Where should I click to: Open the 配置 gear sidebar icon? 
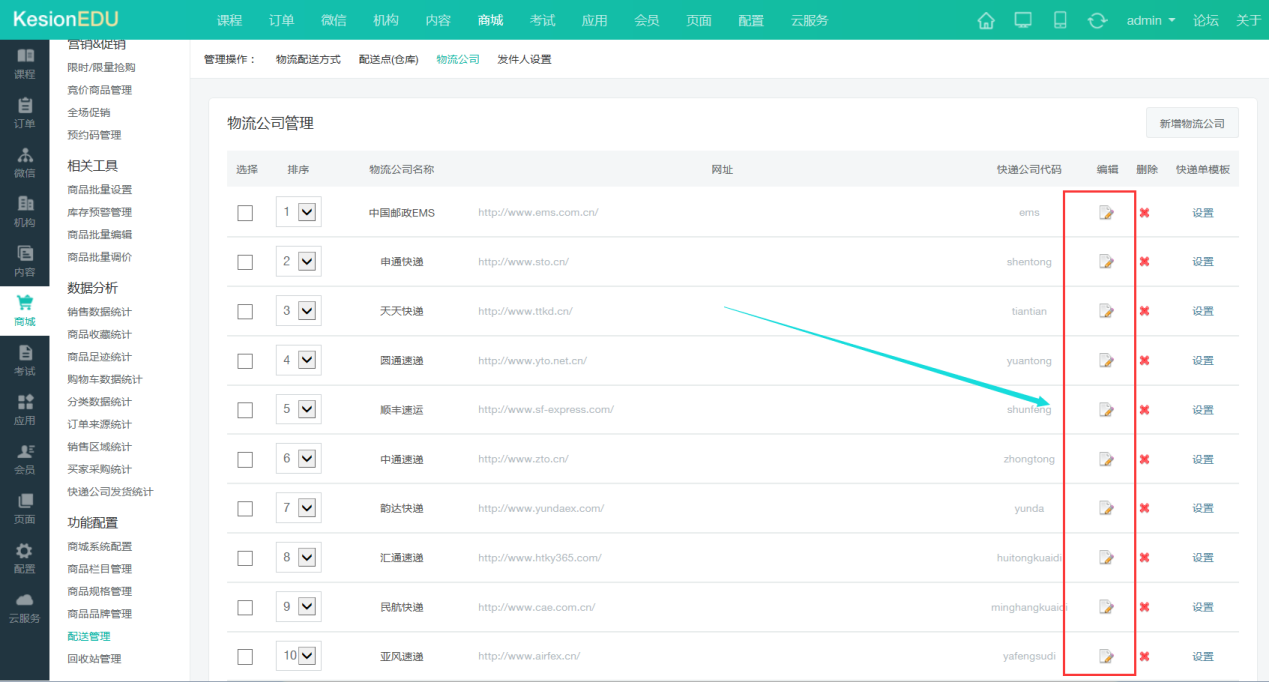coord(25,558)
